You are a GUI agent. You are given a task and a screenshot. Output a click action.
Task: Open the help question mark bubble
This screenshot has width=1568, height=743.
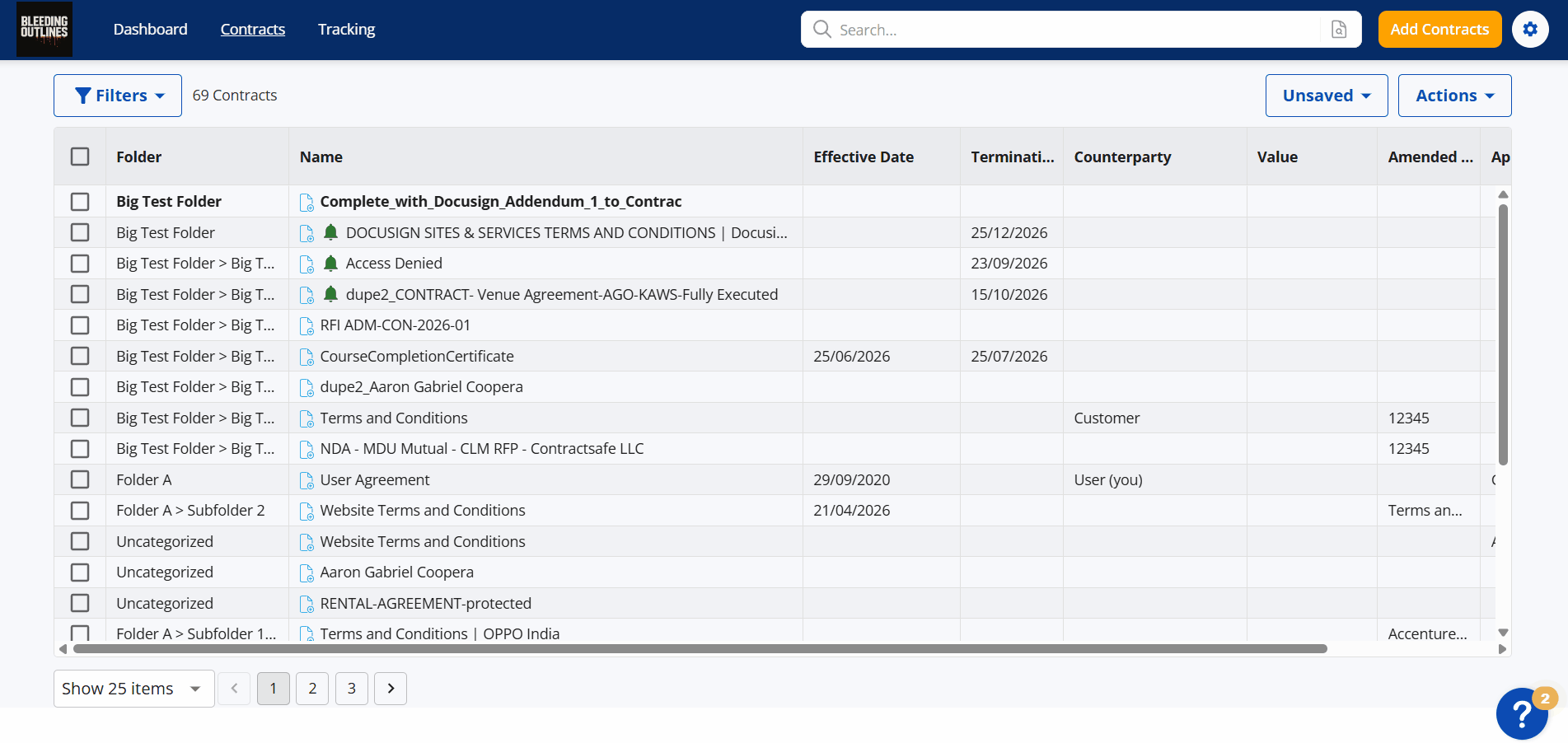point(1522,713)
